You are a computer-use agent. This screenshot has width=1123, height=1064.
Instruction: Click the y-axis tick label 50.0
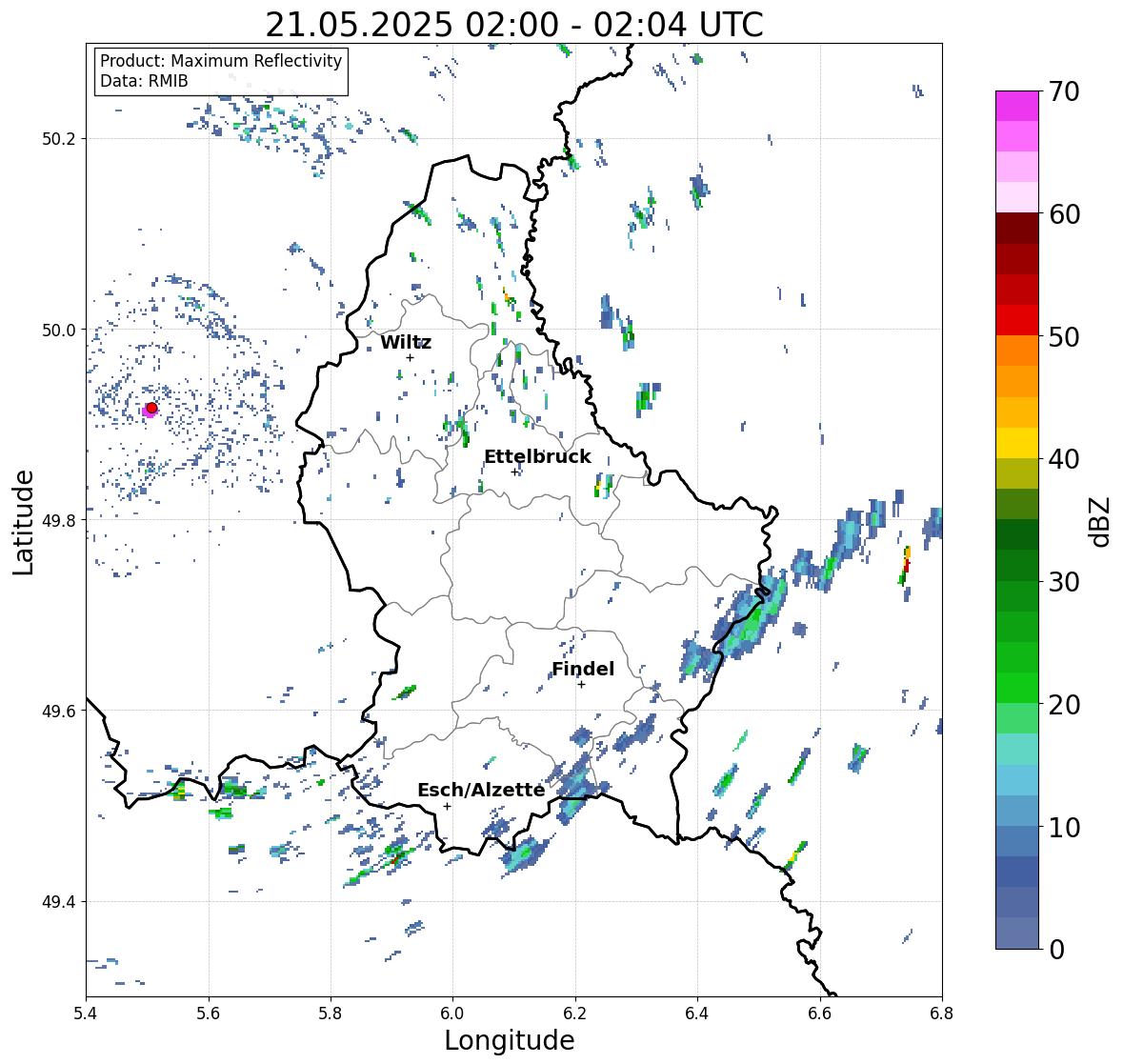(58, 330)
